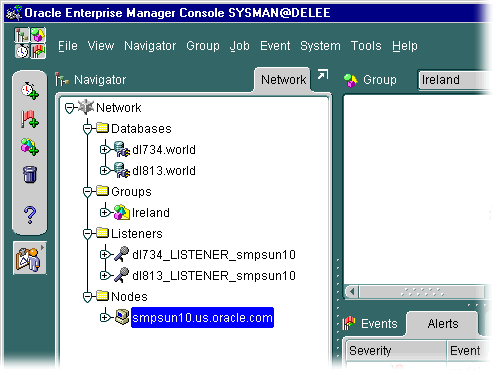Screen dimensions: 498x375
Task: Open help with the question mark icon
Action: tap(30, 214)
